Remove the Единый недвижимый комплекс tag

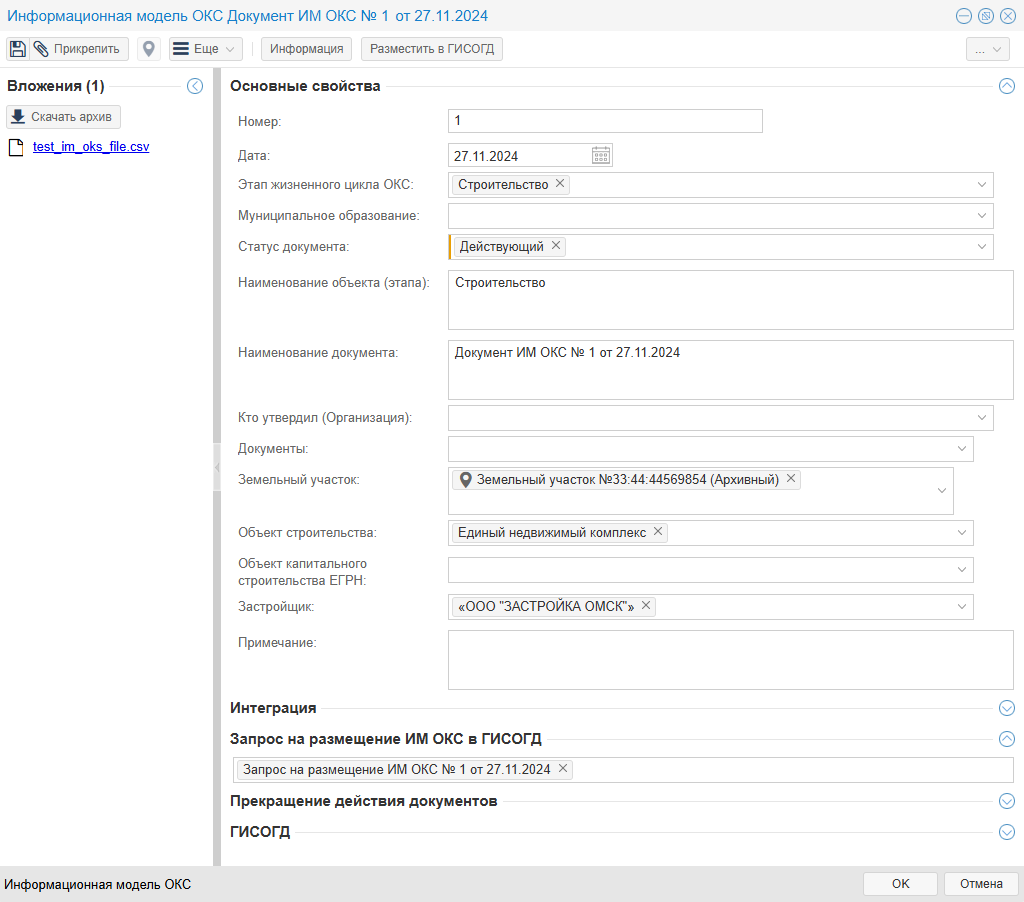[x=658, y=532]
